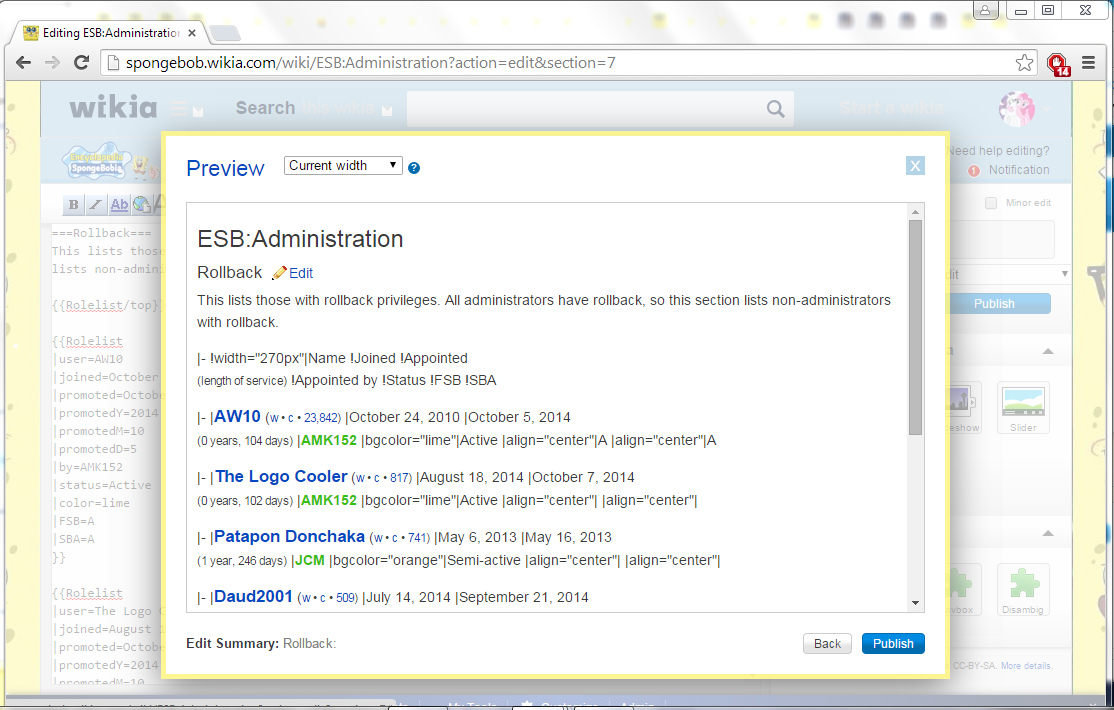Click the Notification alert in the editor sidebar
The width and height of the screenshot is (1114, 710).
tap(1019, 170)
